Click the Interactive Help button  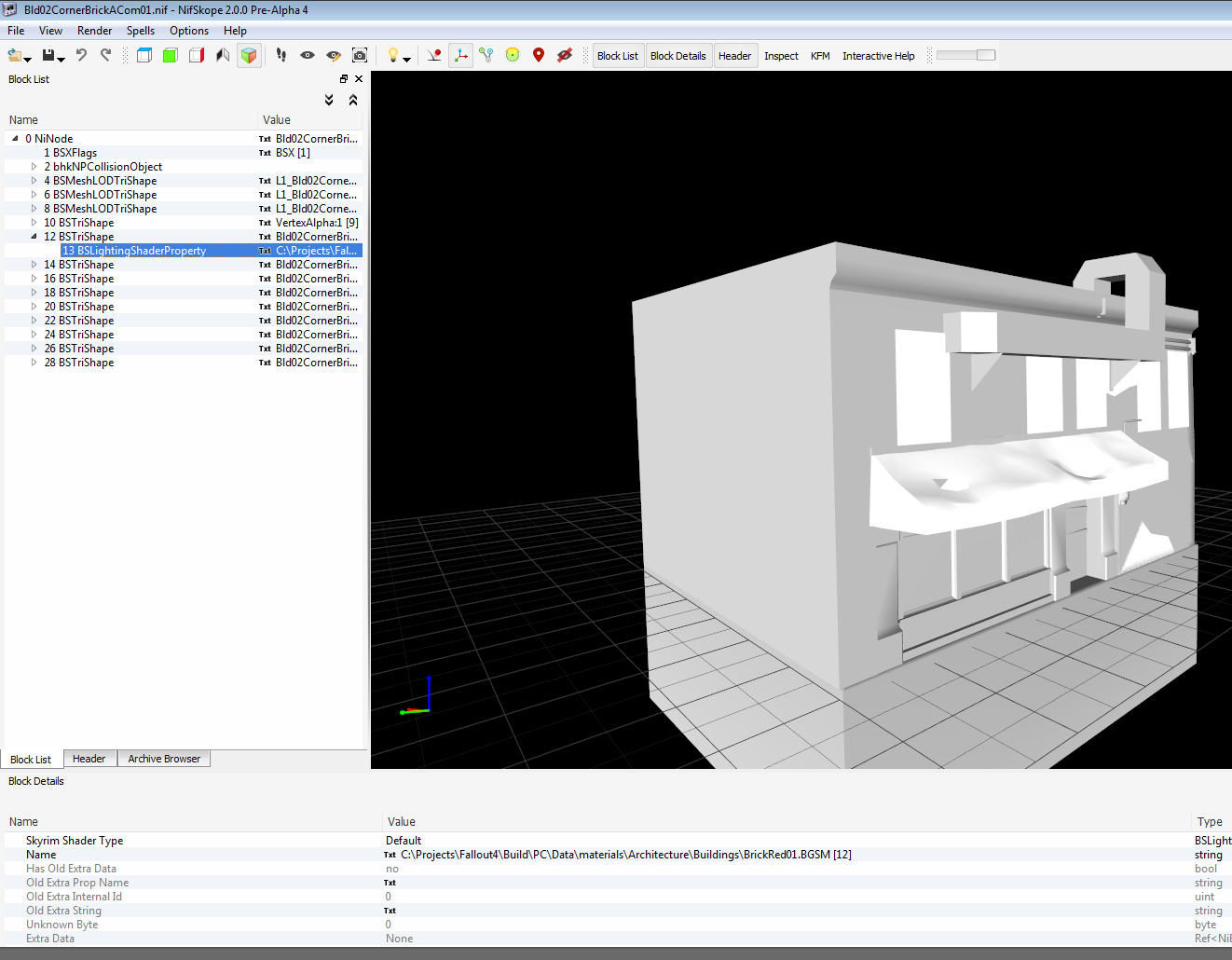click(878, 56)
